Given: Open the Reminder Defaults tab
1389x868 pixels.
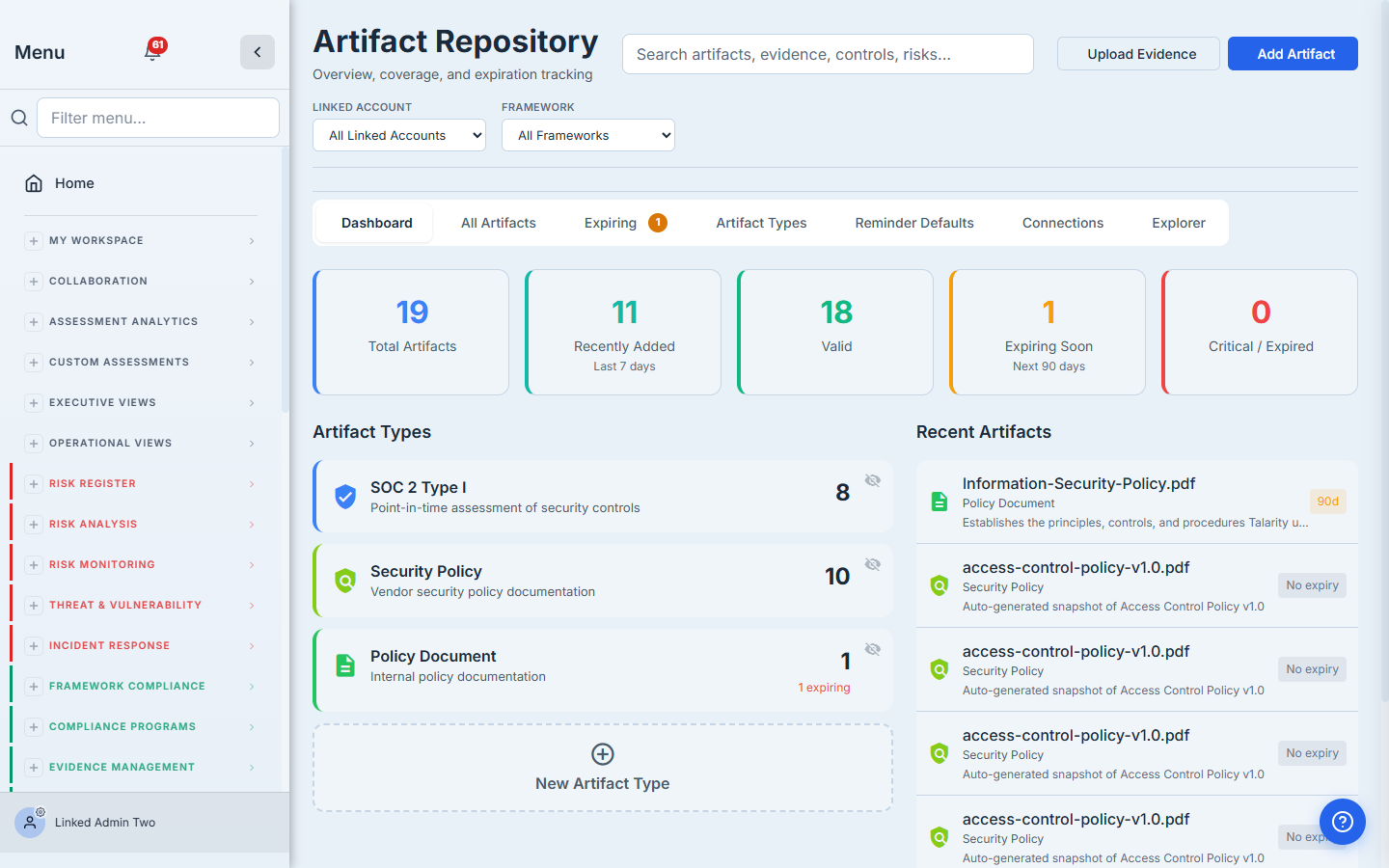Looking at the screenshot, I should click(914, 223).
